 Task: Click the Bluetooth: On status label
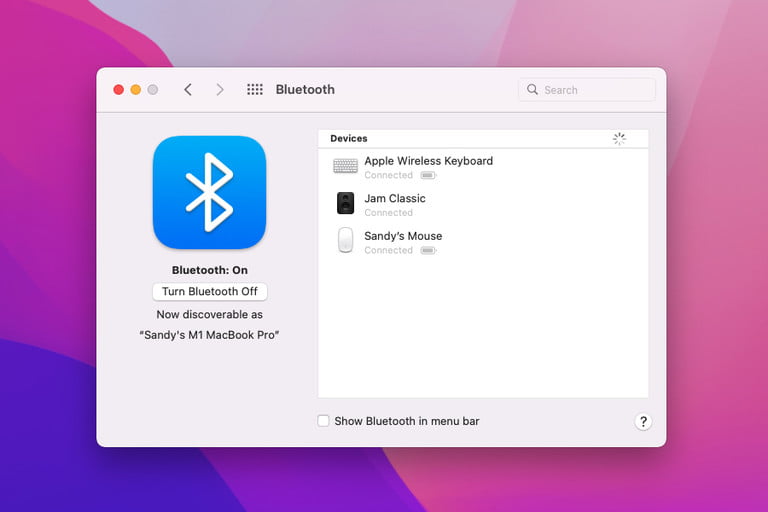coord(210,270)
